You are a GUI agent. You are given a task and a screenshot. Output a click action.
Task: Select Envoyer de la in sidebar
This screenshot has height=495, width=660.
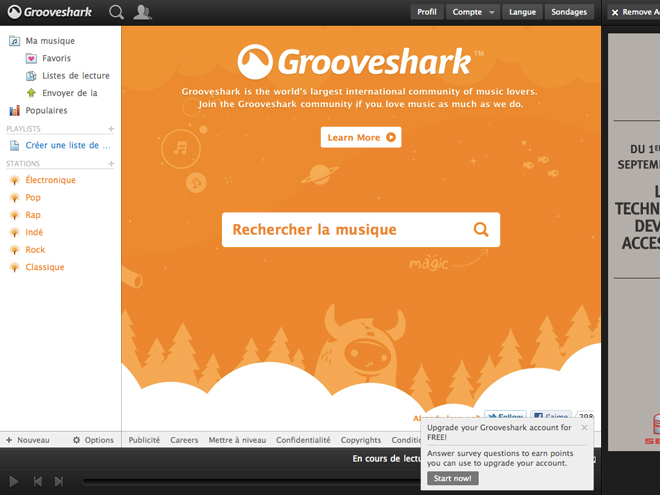click(x=70, y=93)
